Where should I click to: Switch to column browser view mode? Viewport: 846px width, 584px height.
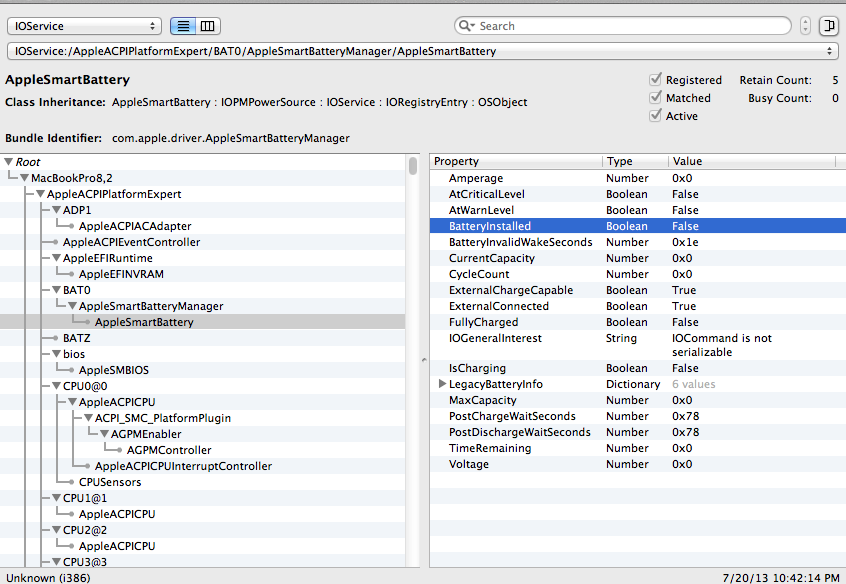point(208,26)
